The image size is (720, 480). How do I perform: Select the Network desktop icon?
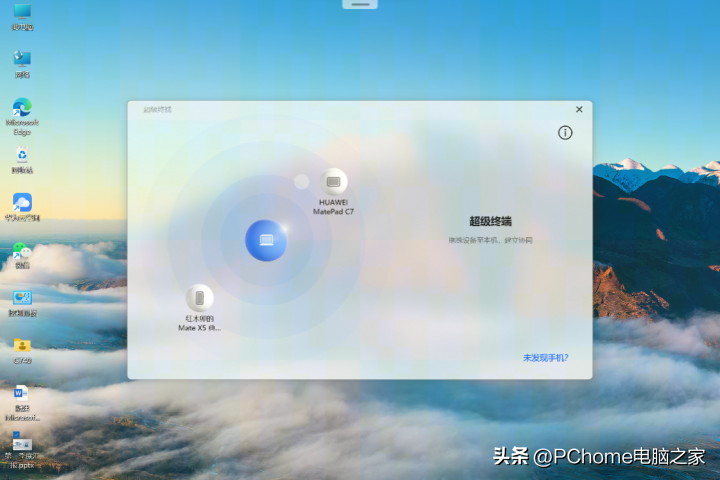click(22, 60)
